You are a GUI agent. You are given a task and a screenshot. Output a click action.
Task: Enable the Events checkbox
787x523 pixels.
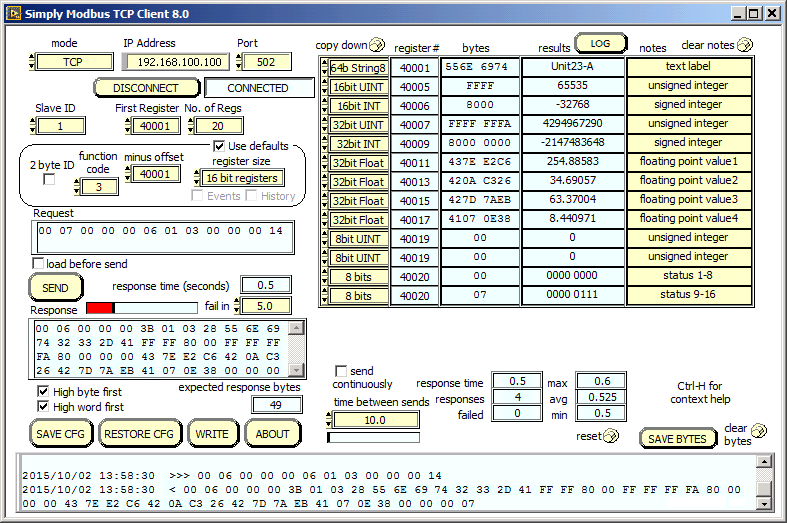197,195
